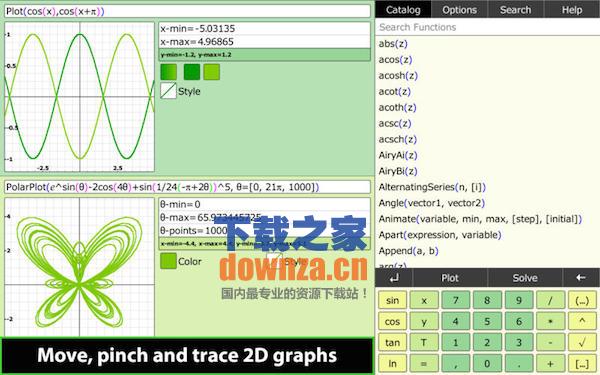Select acot(z) in the function catalog
The height and width of the screenshot is (375, 600).
click(x=395, y=92)
